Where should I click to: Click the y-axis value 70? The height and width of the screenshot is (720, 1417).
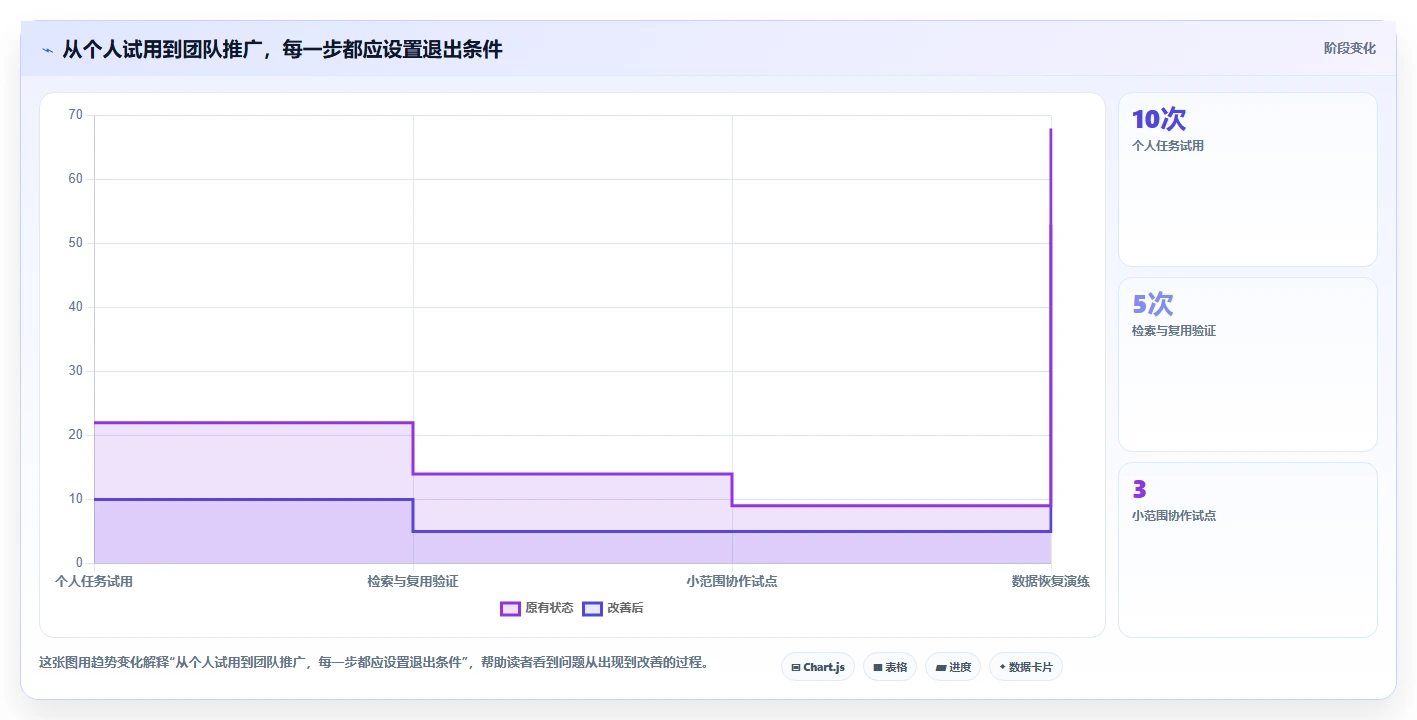point(76,115)
